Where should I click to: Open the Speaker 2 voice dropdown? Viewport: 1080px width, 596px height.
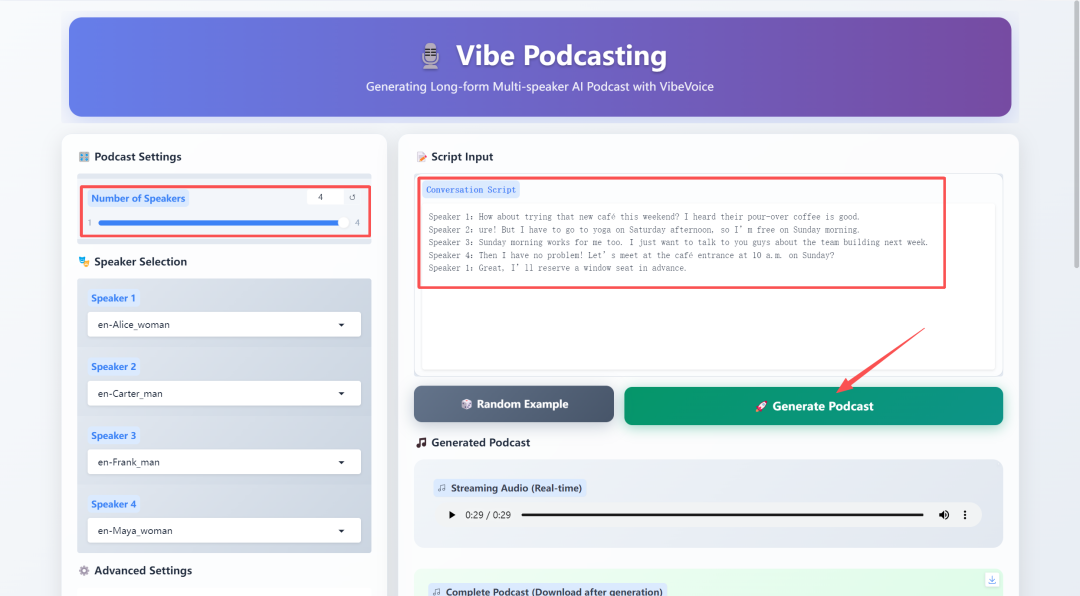224,394
